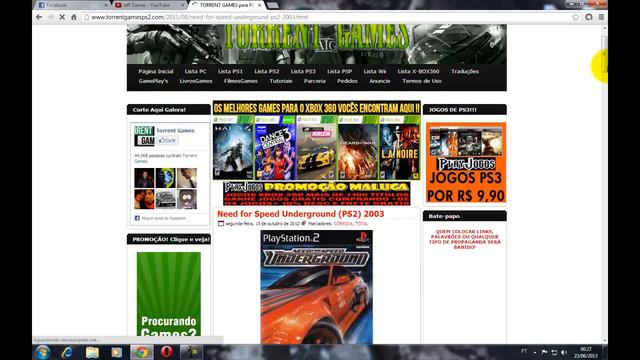This screenshot has width=640, height=360.
Task: Bookmark this page with the star icon
Action: tap(576, 17)
